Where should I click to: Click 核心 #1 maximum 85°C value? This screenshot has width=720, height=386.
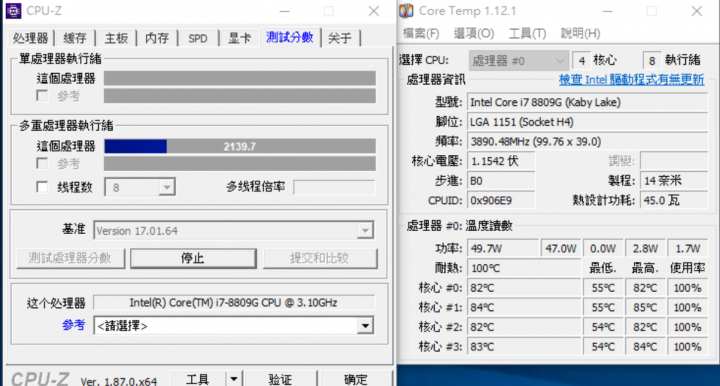click(x=645, y=308)
